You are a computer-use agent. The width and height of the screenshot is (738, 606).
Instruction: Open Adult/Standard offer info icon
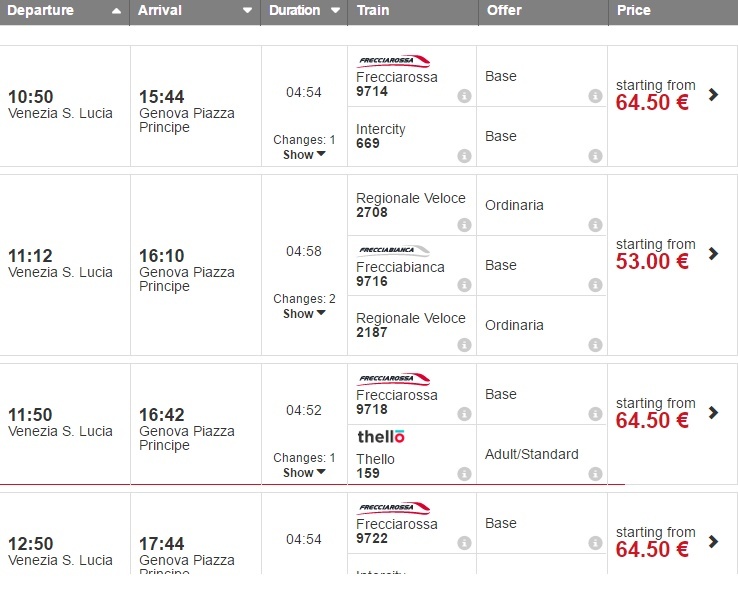595,474
